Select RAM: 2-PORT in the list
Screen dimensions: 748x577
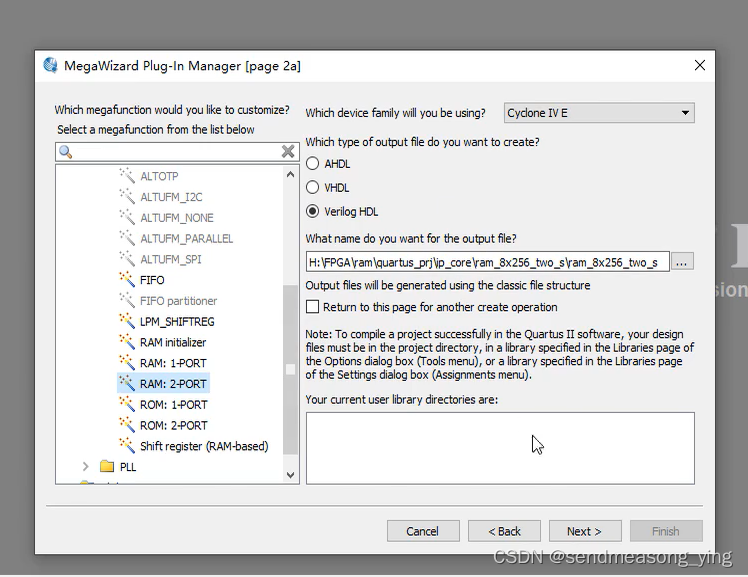173,384
